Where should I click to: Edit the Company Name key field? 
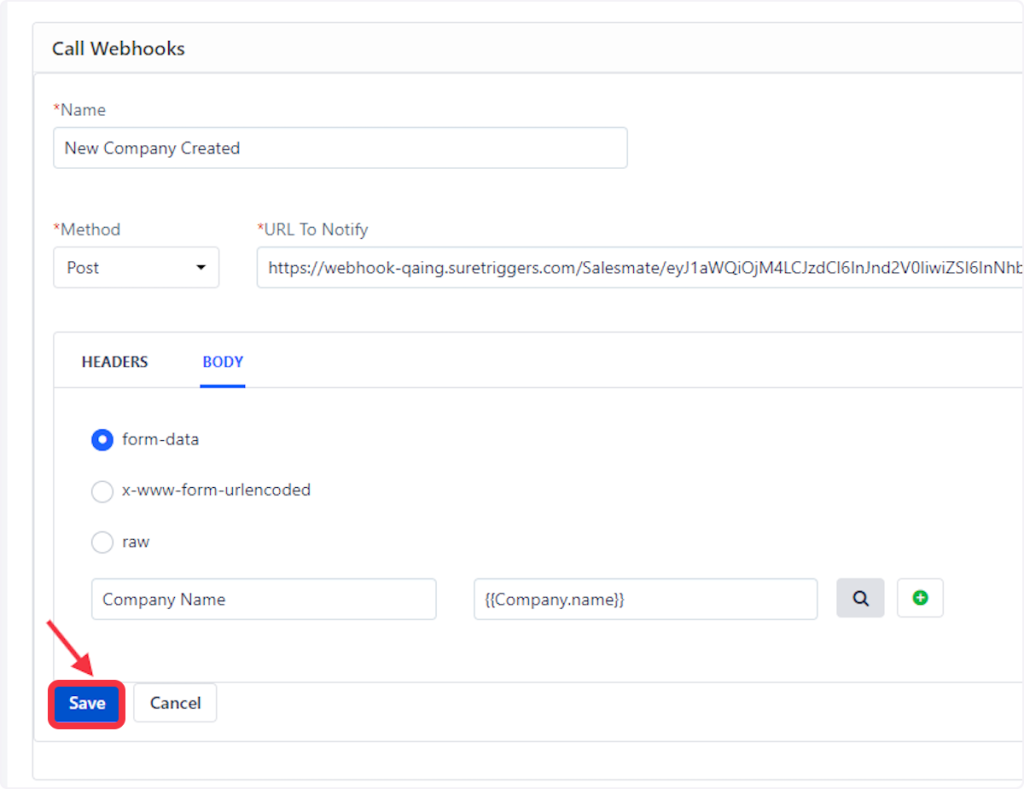263,599
